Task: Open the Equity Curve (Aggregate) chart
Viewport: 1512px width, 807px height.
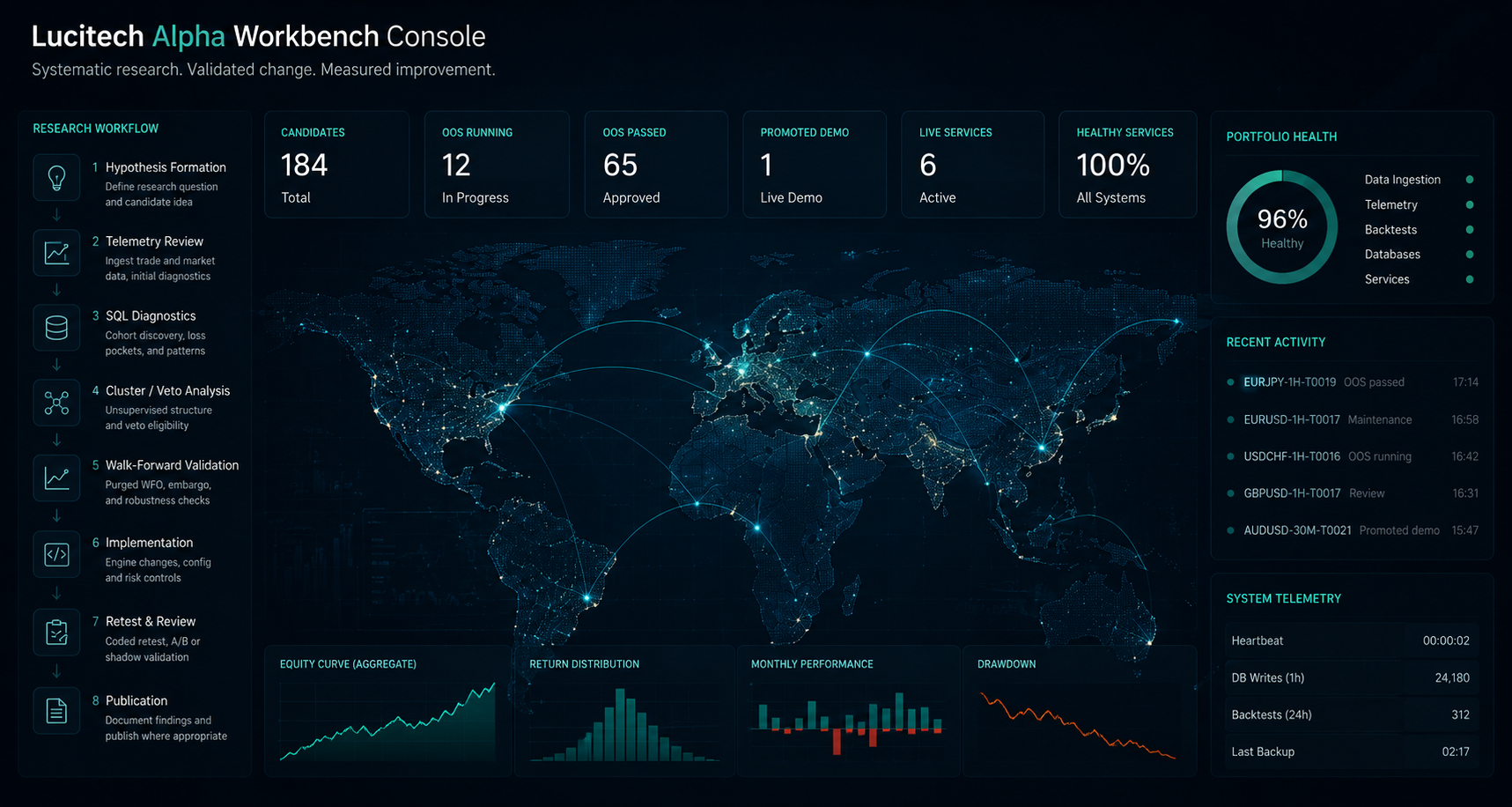Action: pyautogui.click(x=388, y=710)
